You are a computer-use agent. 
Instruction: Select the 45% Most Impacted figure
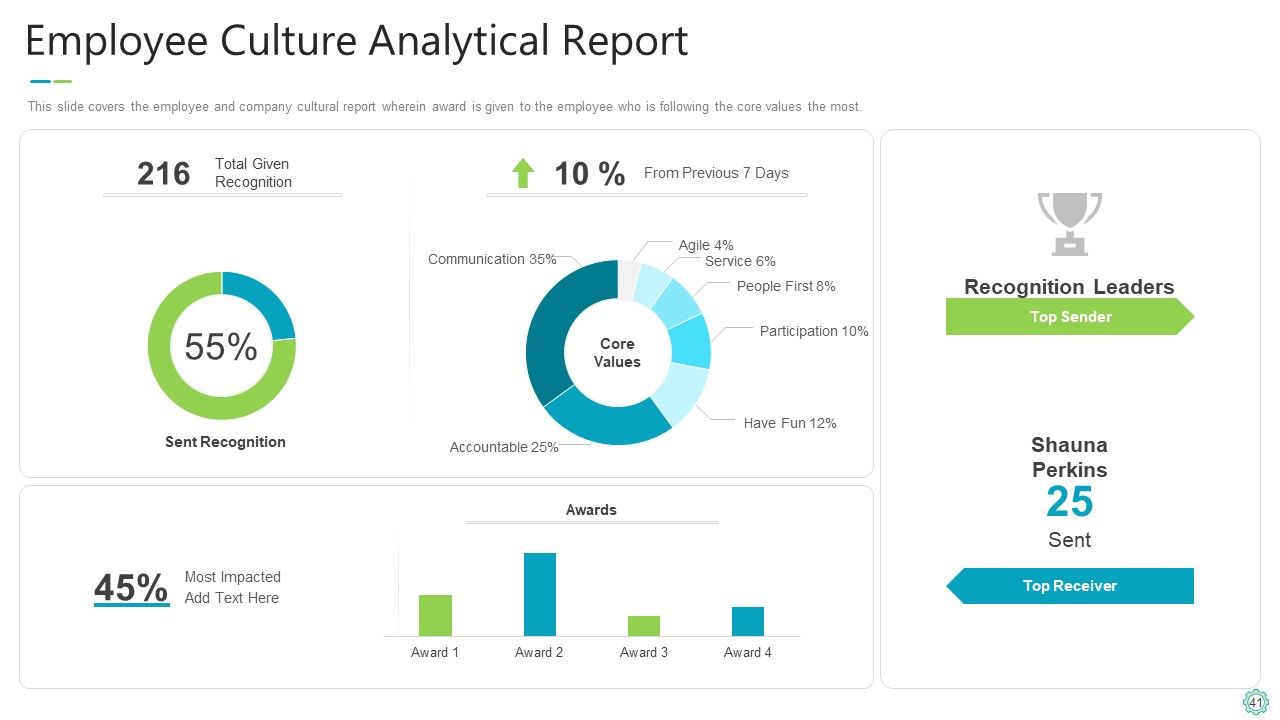(x=131, y=588)
